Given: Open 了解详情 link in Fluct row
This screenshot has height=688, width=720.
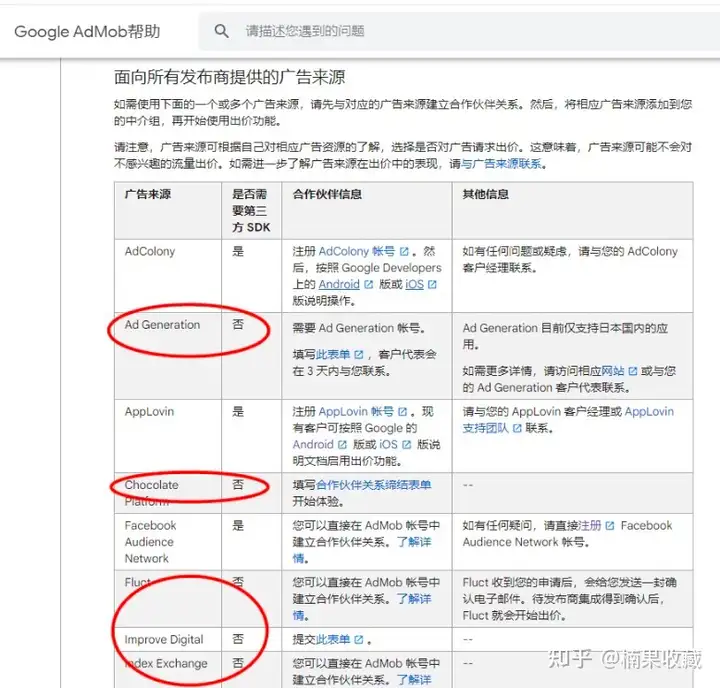Looking at the screenshot, I should tap(414, 599).
